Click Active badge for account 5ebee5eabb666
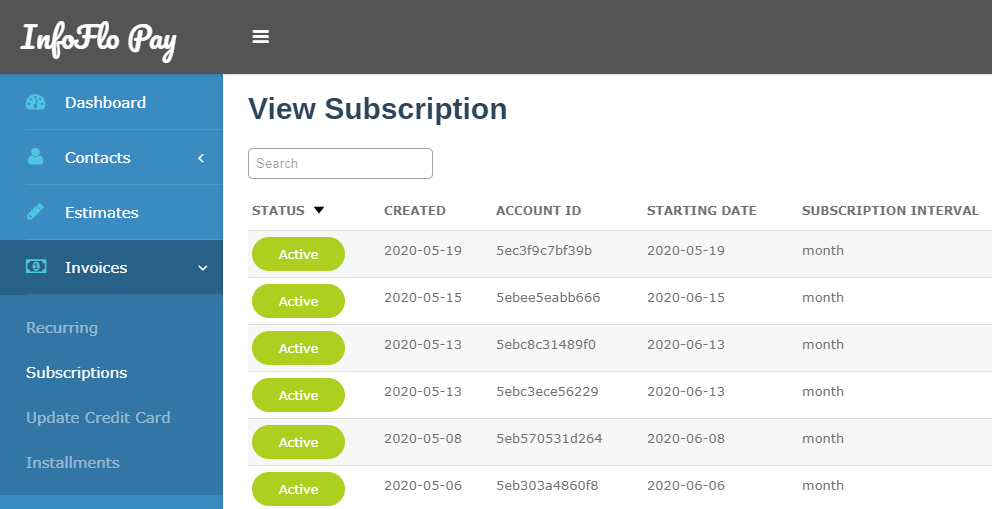Image resolution: width=992 pixels, height=509 pixels. point(299,301)
